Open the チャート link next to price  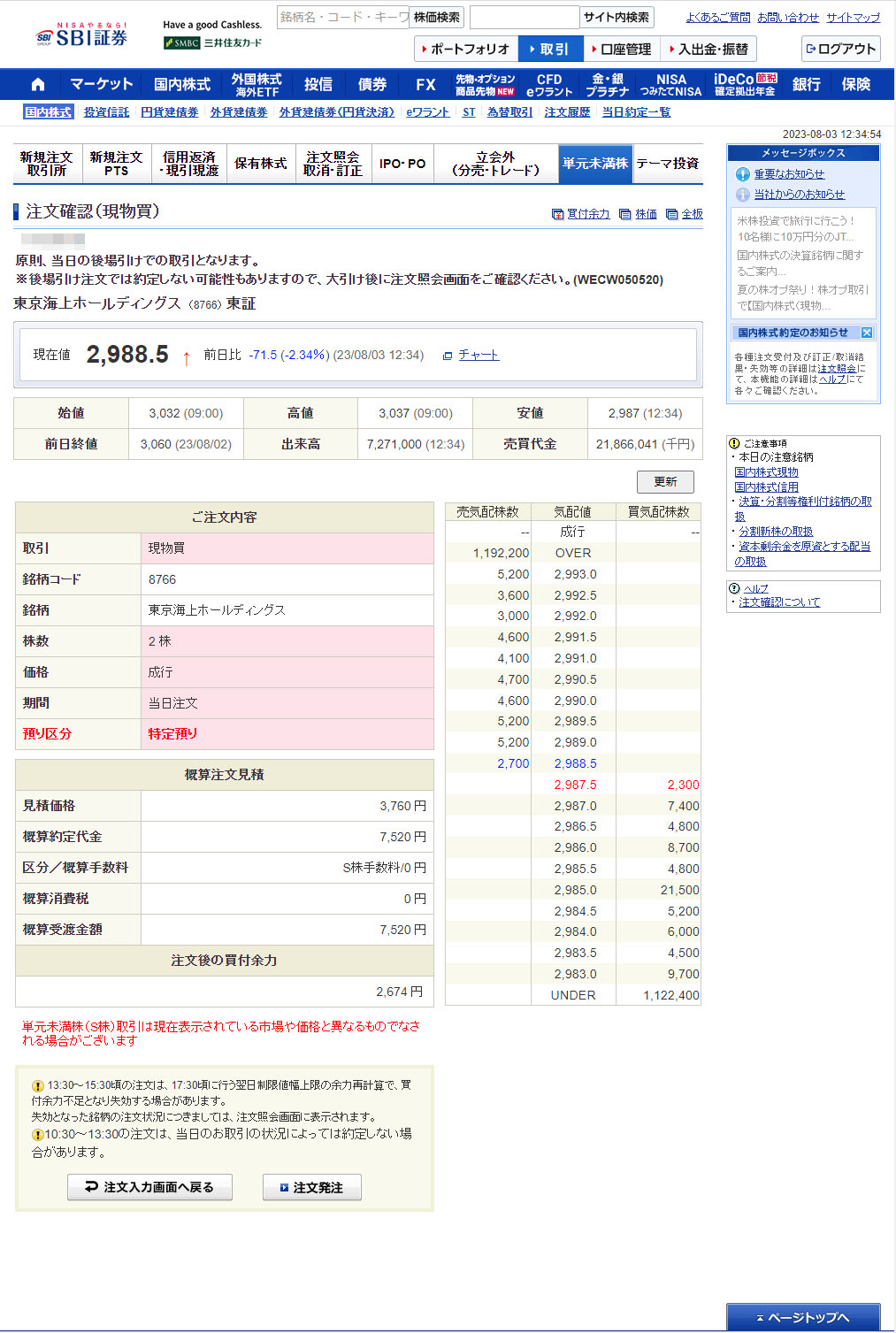478,355
